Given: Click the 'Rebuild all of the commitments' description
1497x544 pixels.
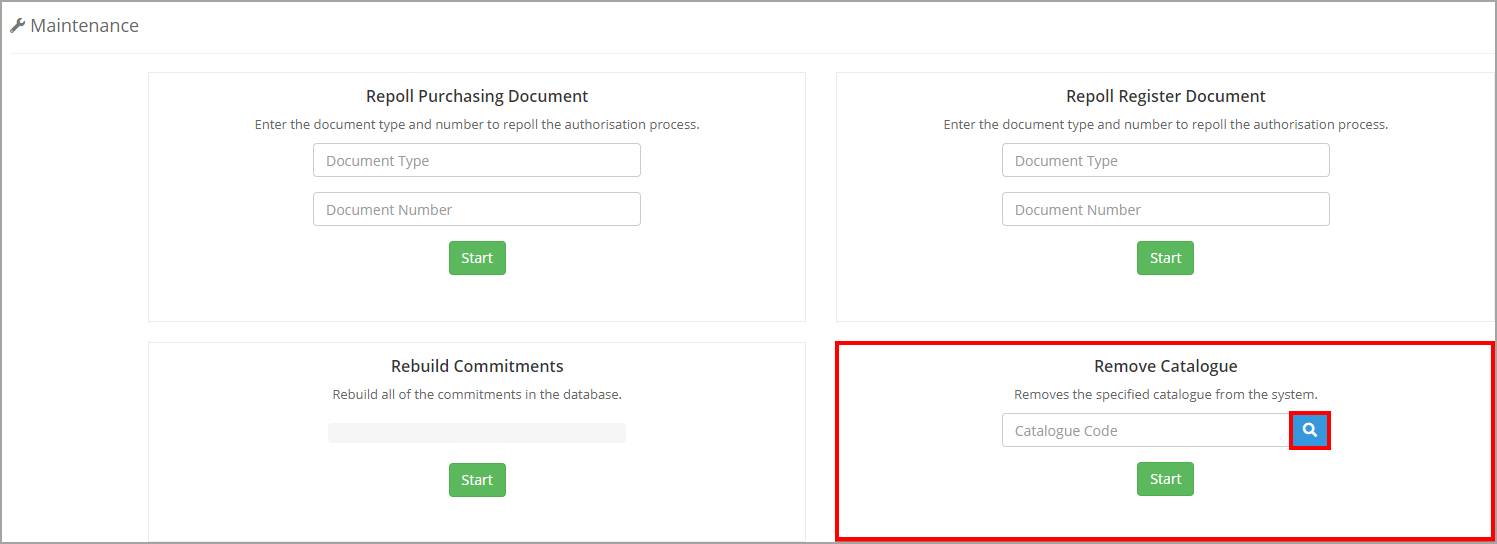Looking at the screenshot, I should pyautogui.click(x=477, y=395).
